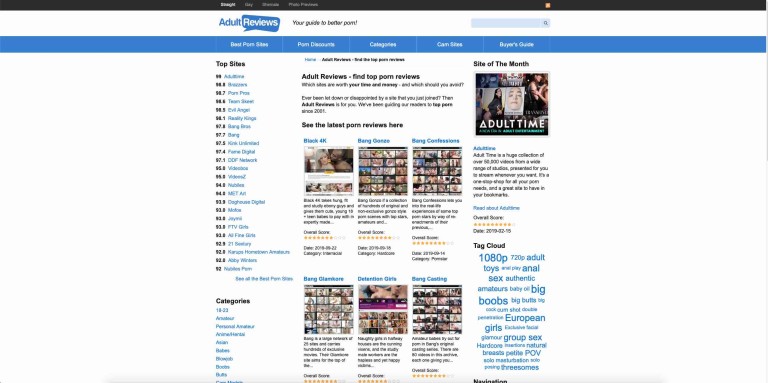The image size is (768, 383).
Task: Select the 720p tag in Tag Cloud
Action: click(517, 258)
